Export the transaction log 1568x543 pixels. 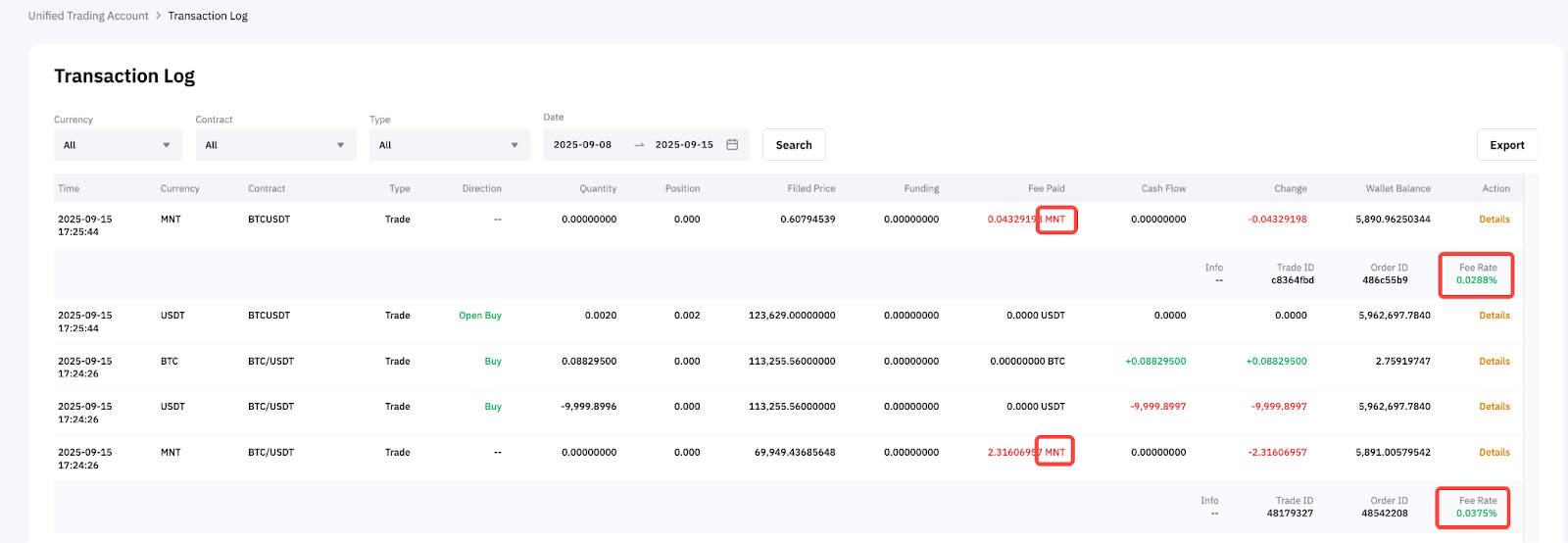1506,145
